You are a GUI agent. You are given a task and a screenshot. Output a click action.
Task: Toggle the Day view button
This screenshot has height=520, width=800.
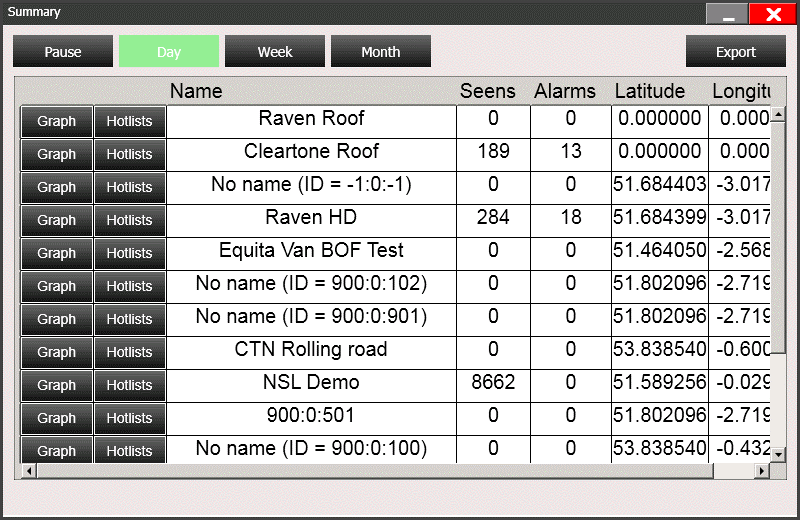(x=169, y=52)
